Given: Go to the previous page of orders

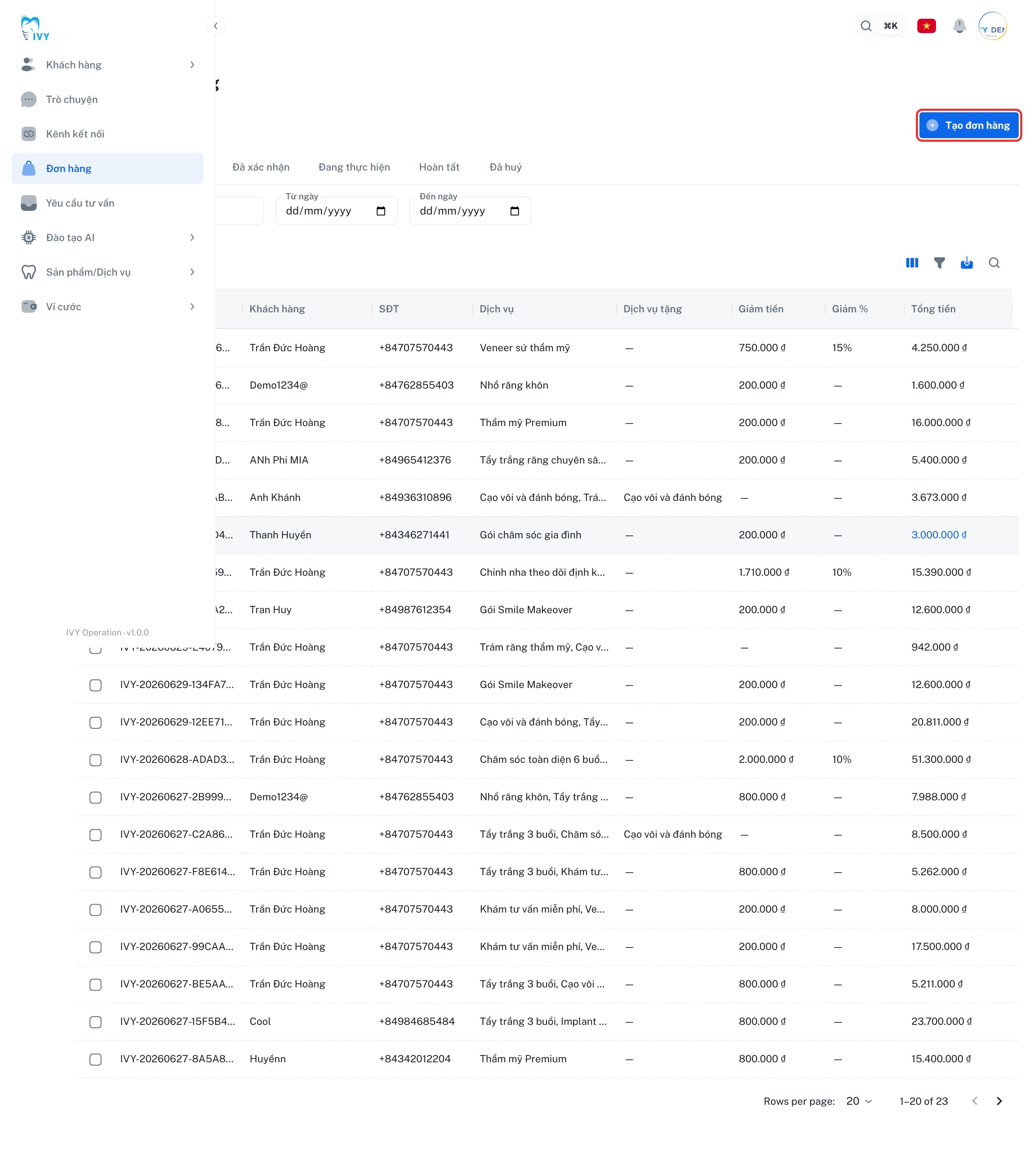Looking at the screenshot, I should (974, 1100).
